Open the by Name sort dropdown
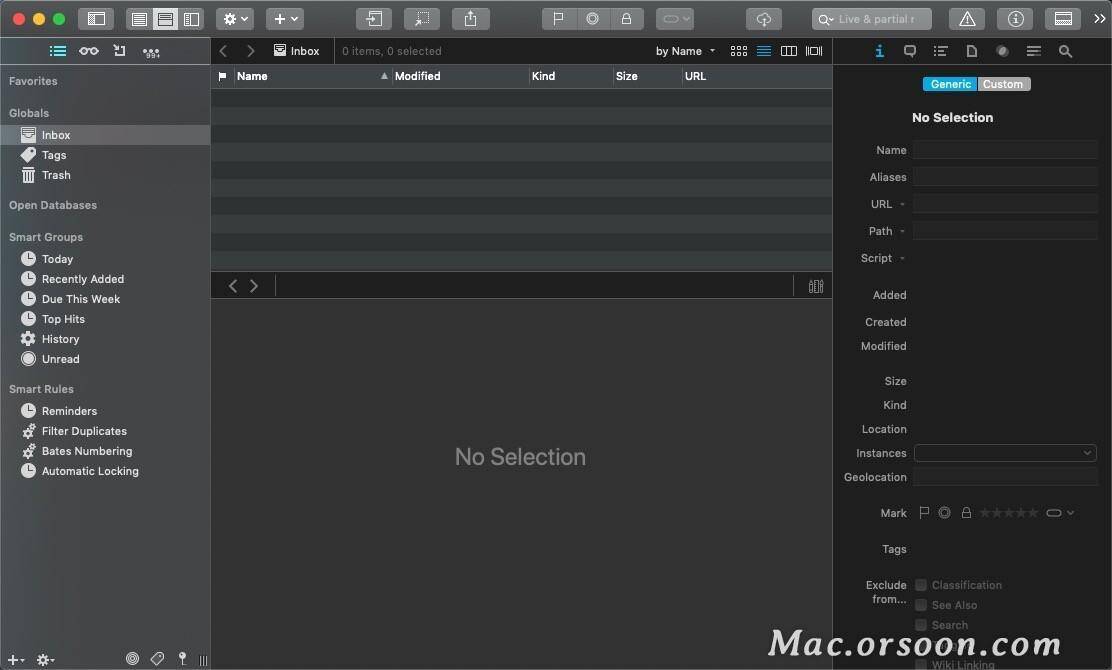Viewport: 1112px width, 670px height. 685,51
